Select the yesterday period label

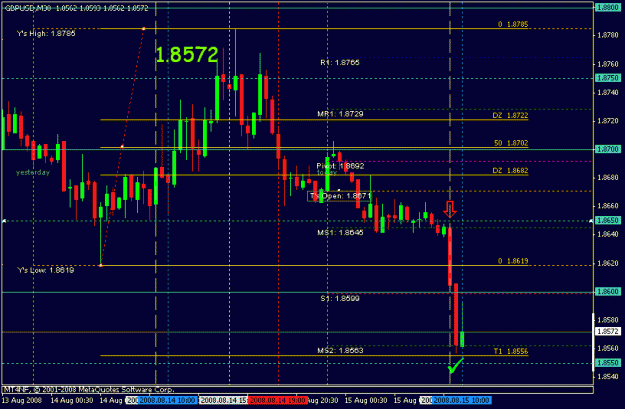[33, 173]
